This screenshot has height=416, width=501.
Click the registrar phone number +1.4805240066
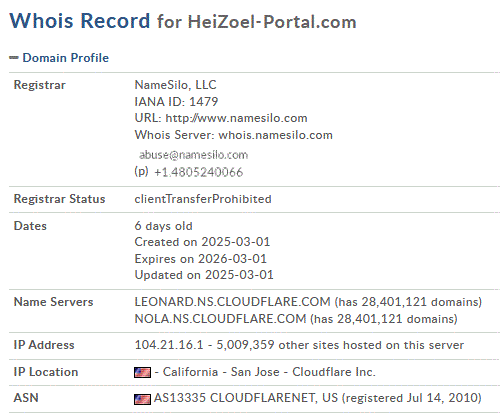tap(198, 172)
